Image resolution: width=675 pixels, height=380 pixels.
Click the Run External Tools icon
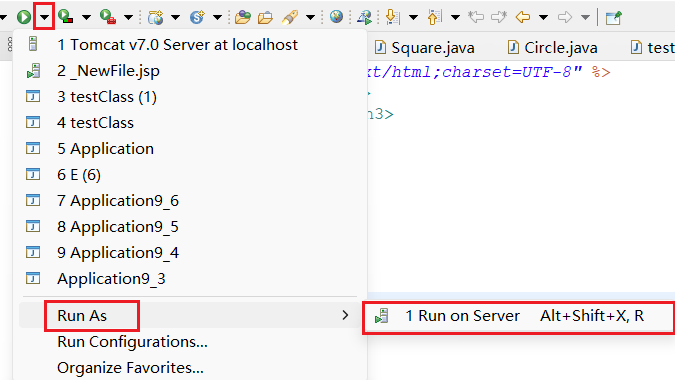pos(108,16)
